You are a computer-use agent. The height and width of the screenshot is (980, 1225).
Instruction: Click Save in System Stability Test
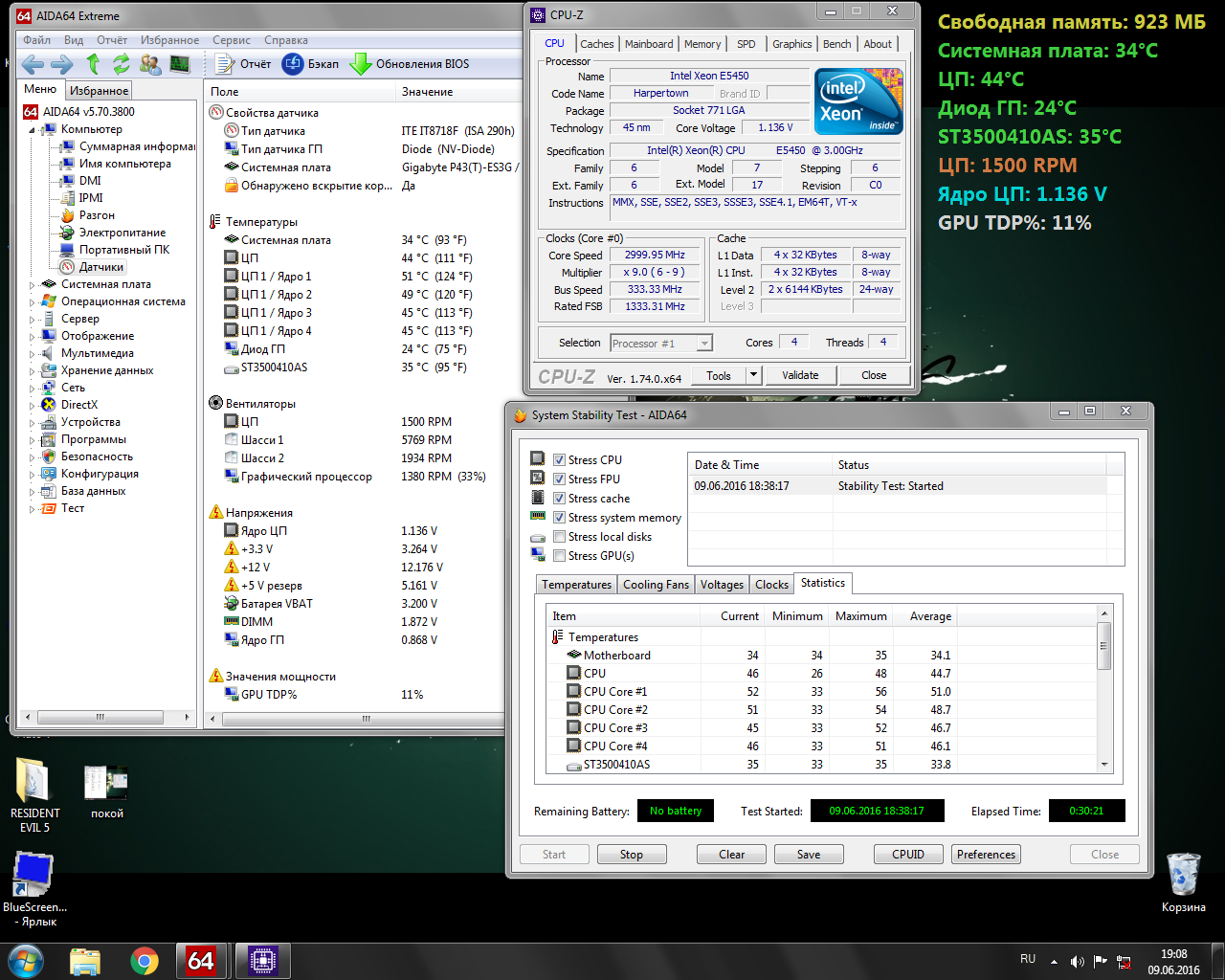pyautogui.click(x=809, y=855)
